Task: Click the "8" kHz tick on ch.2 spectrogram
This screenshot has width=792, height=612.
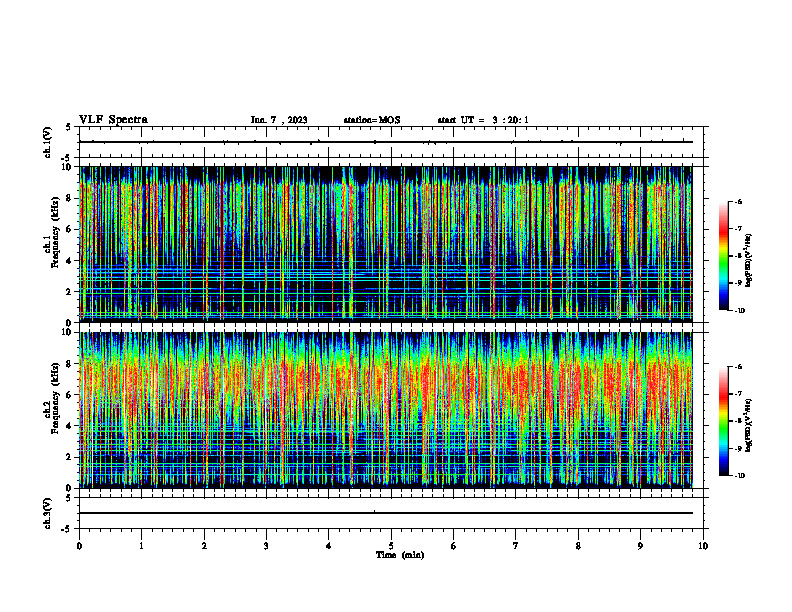Action: click(69, 364)
